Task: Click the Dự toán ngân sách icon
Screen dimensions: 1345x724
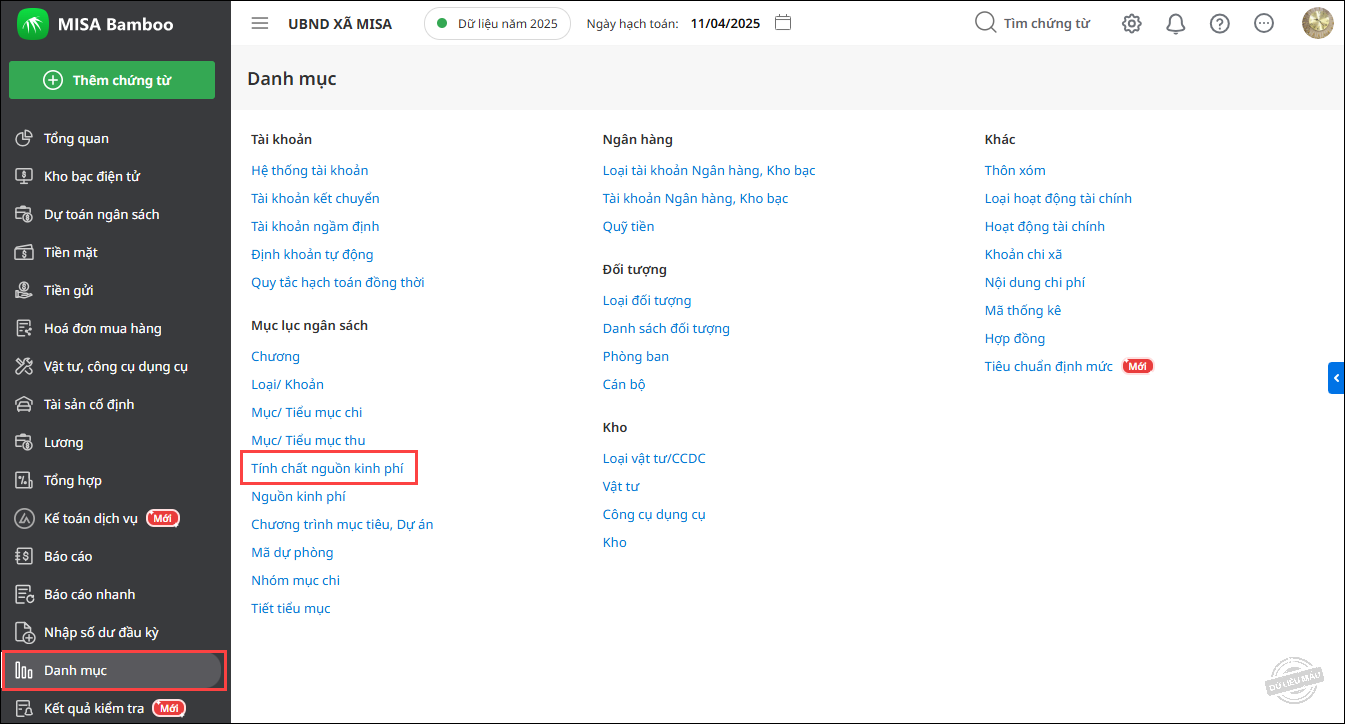Action: tap(26, 214)
